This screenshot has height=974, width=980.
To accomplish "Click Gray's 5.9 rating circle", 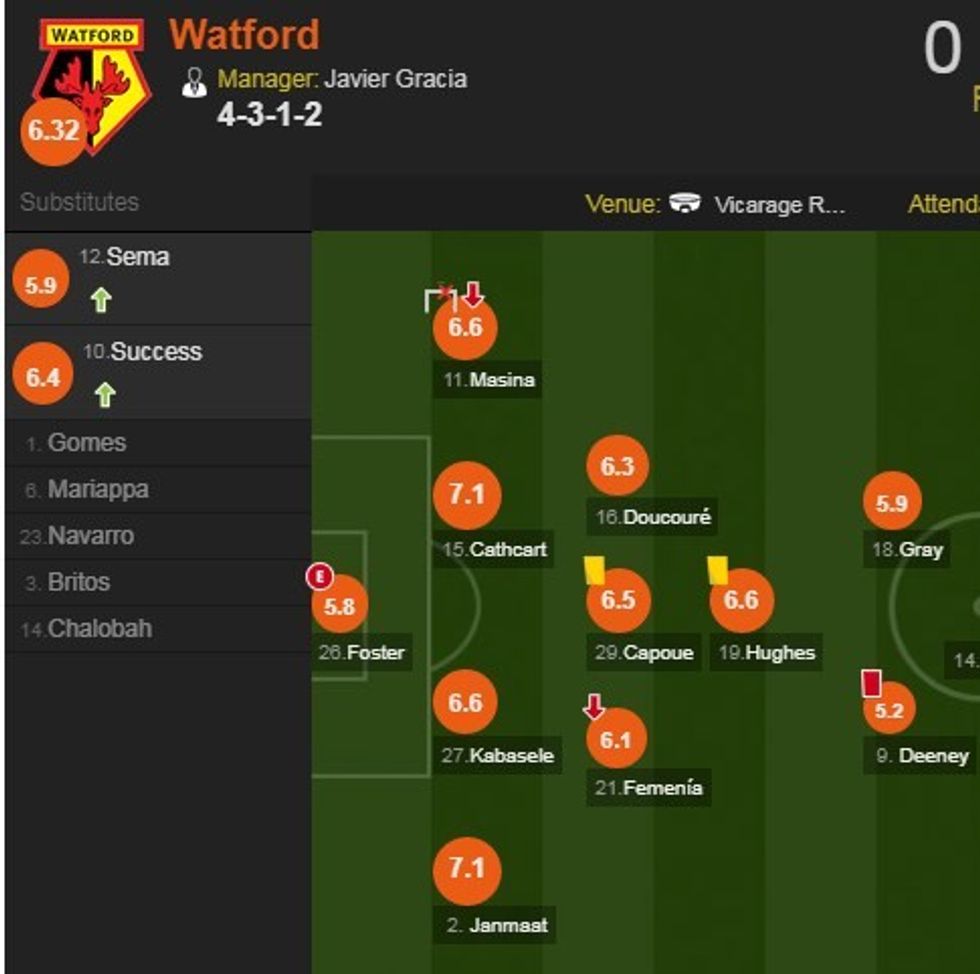I will point(891,504).
